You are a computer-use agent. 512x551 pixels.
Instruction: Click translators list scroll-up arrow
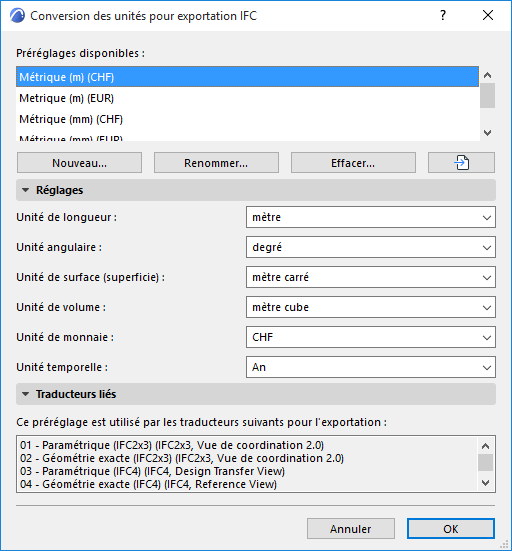coord(485,446)
